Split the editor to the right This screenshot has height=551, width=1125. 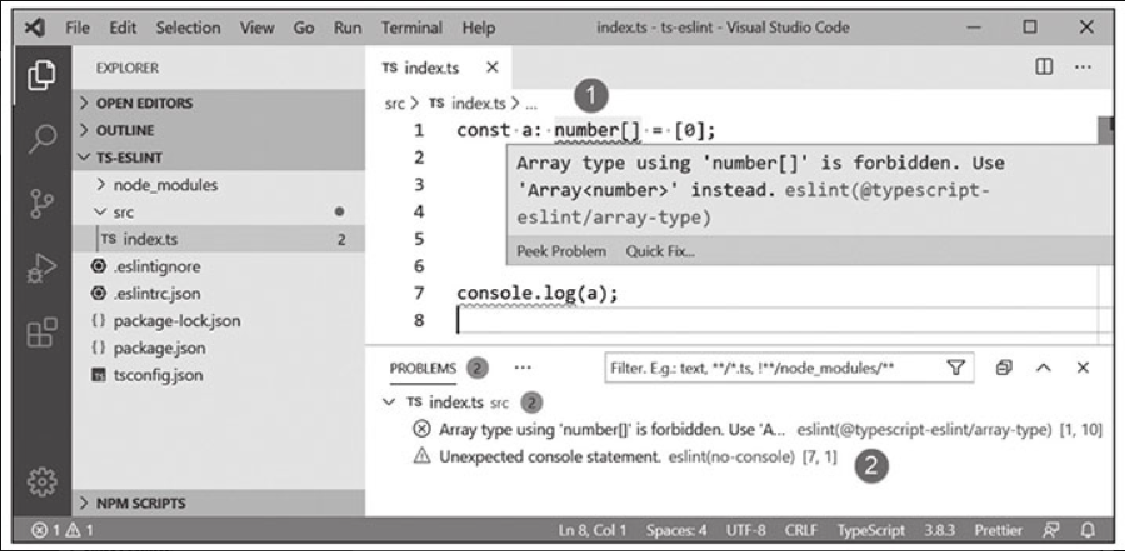point(1044,67)
